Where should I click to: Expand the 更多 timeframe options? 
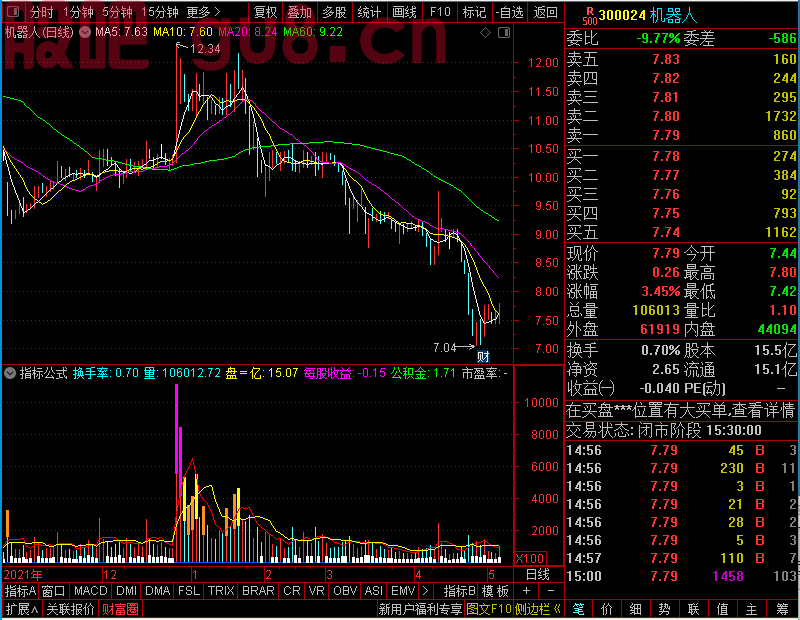203,12
